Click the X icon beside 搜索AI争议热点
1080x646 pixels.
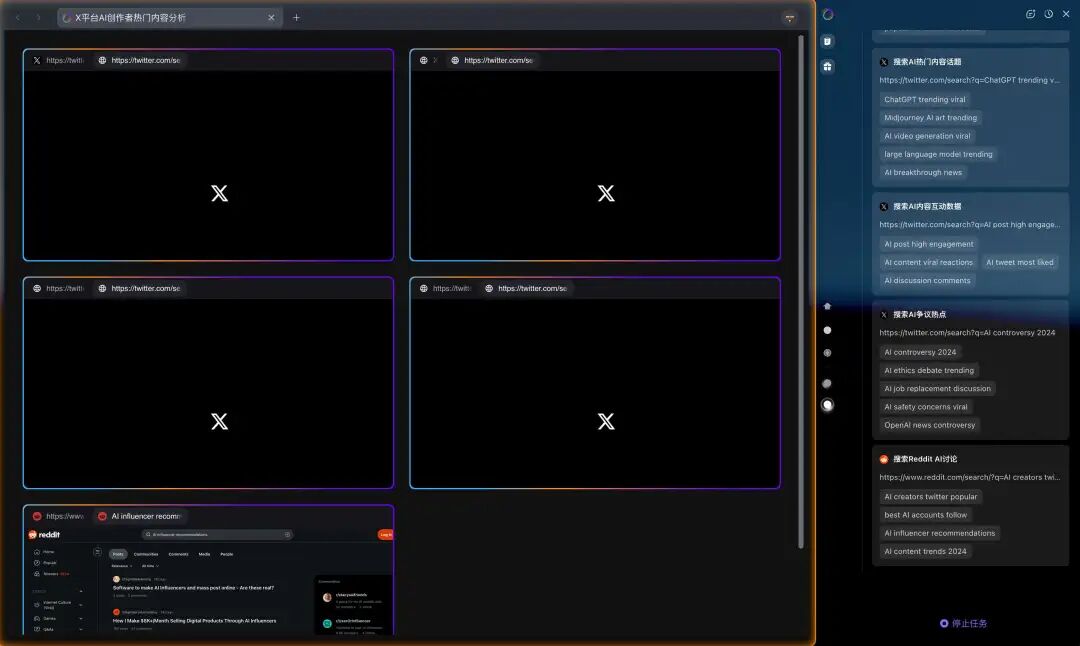pyautogui.click(x=884, y=315)
